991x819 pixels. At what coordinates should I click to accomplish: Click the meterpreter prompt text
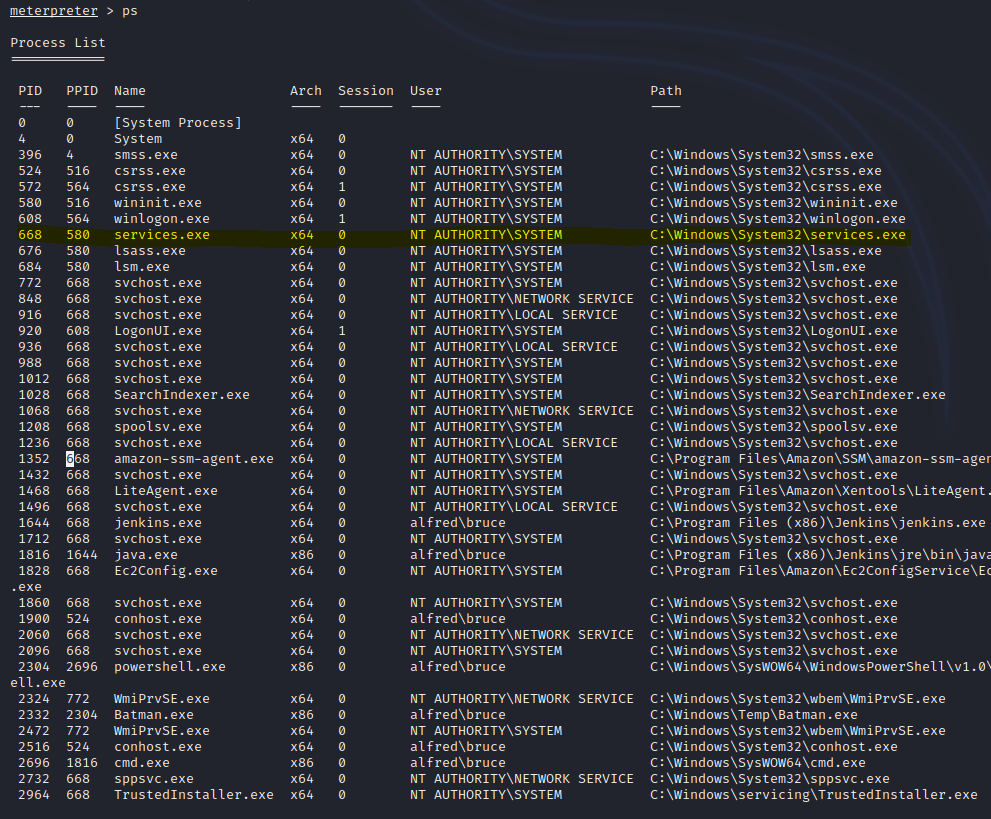coord(54,11)
